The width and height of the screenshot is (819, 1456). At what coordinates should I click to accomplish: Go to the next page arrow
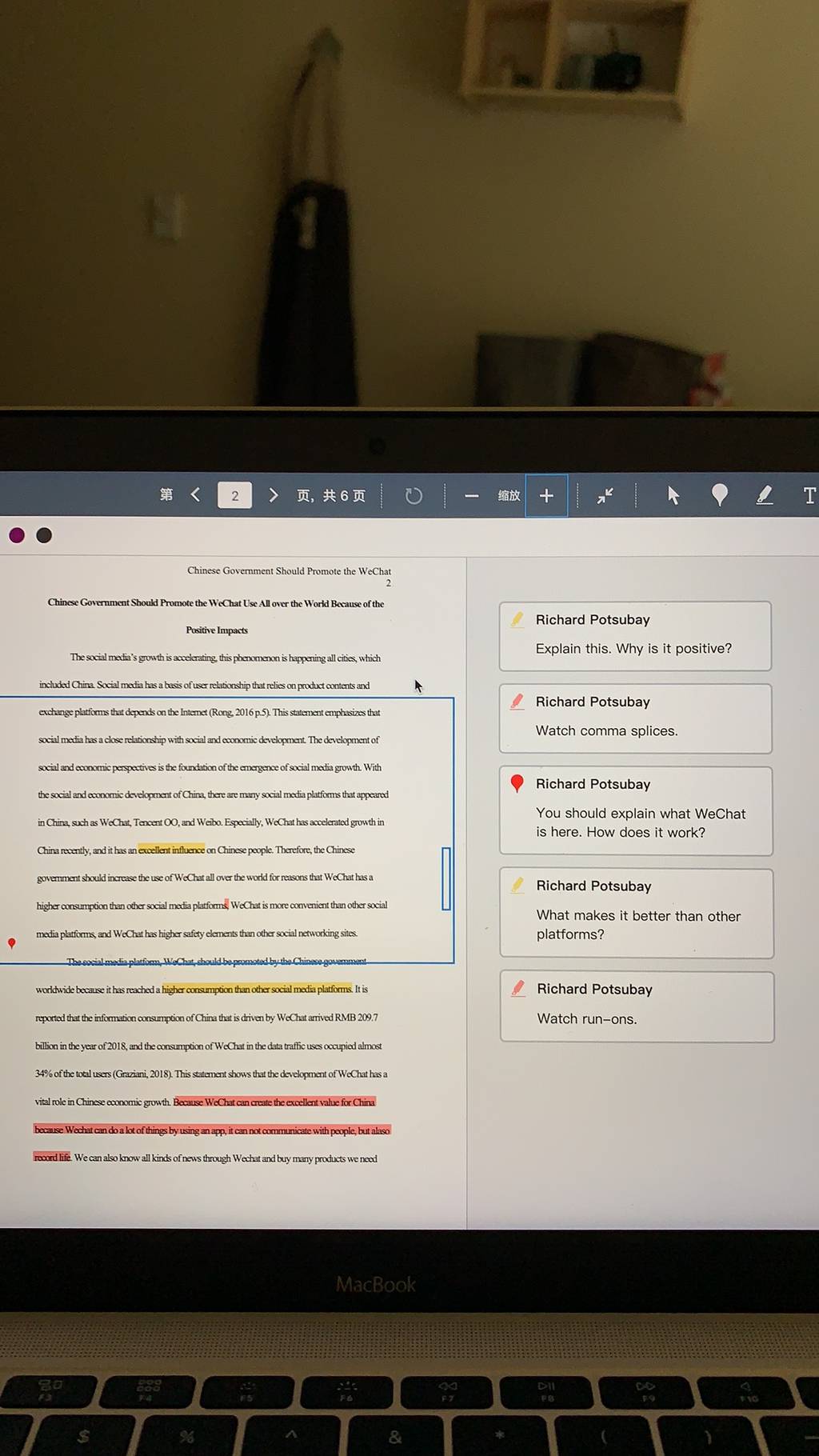274,495
